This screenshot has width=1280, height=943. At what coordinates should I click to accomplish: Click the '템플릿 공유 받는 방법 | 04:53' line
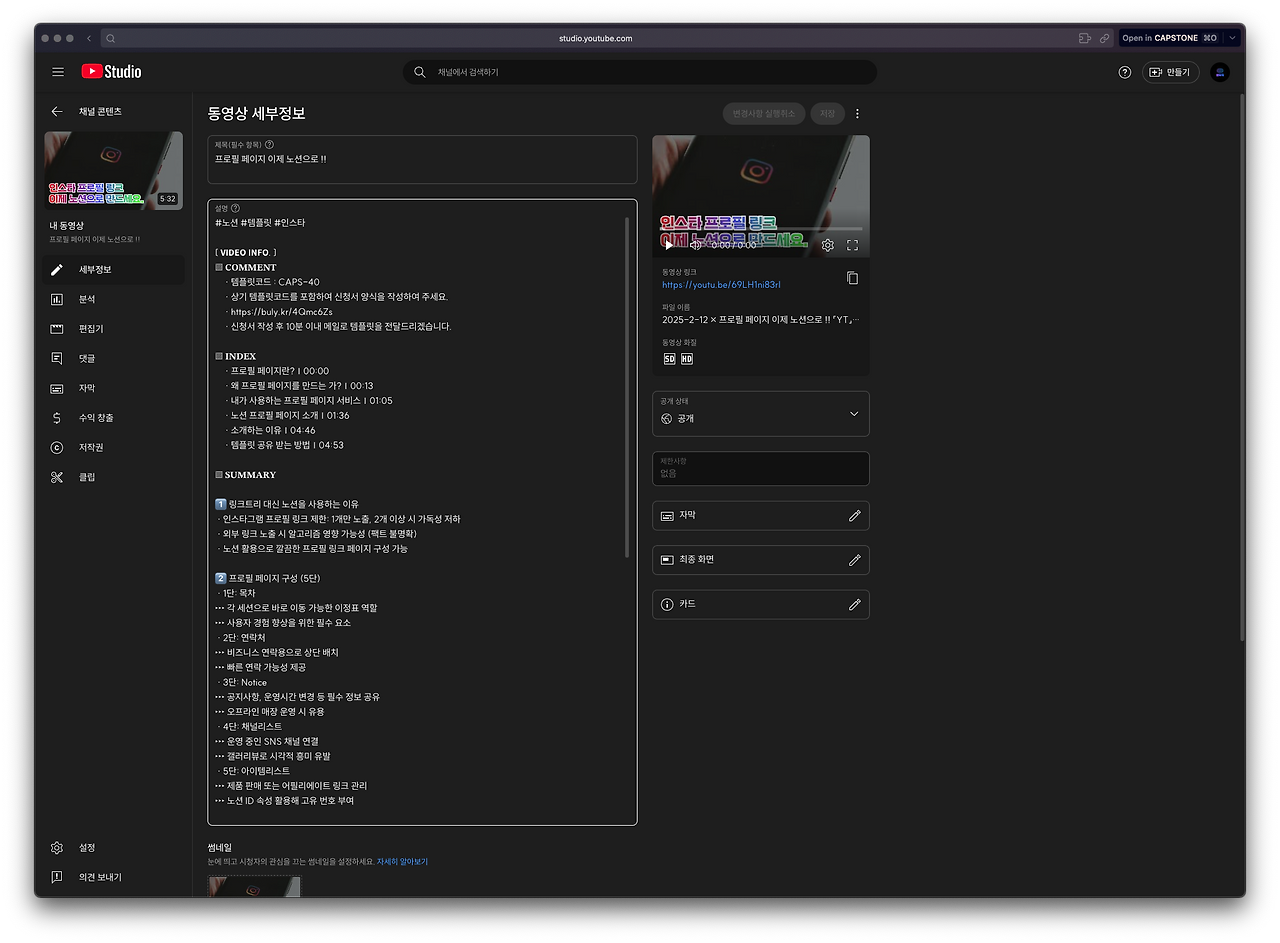[286, 445]
